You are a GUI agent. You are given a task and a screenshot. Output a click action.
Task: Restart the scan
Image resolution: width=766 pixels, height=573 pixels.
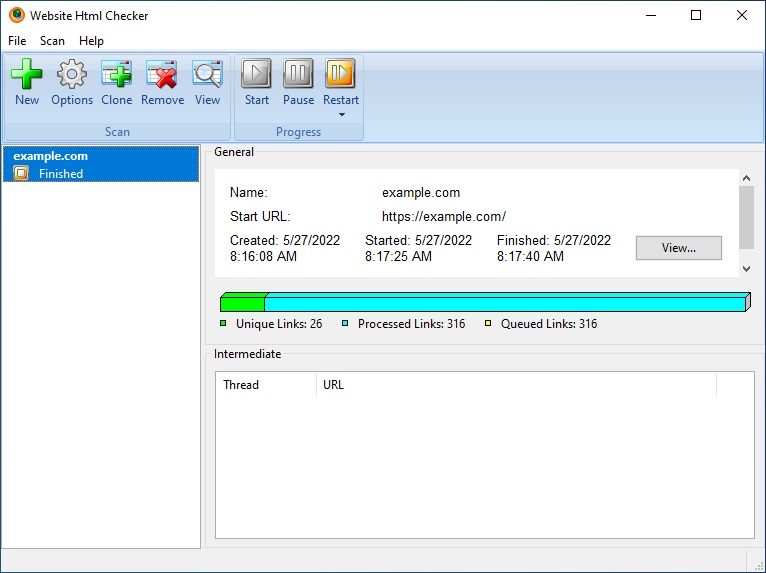(340, 75)
